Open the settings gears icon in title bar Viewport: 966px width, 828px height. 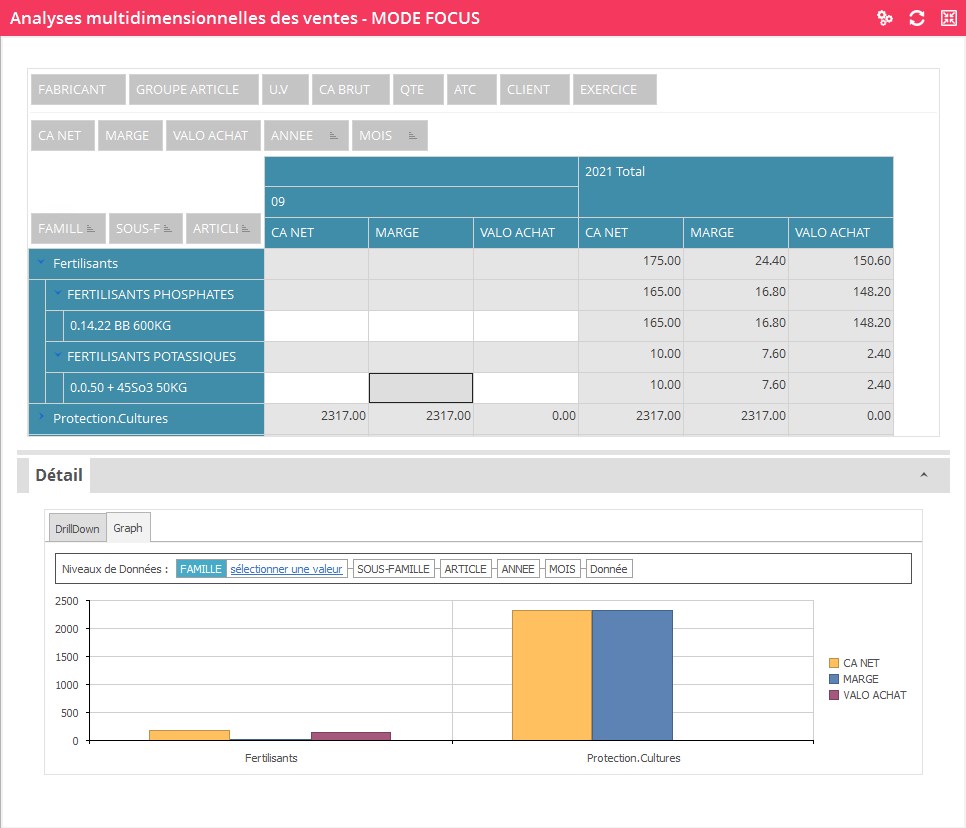[x=884, y=18]
